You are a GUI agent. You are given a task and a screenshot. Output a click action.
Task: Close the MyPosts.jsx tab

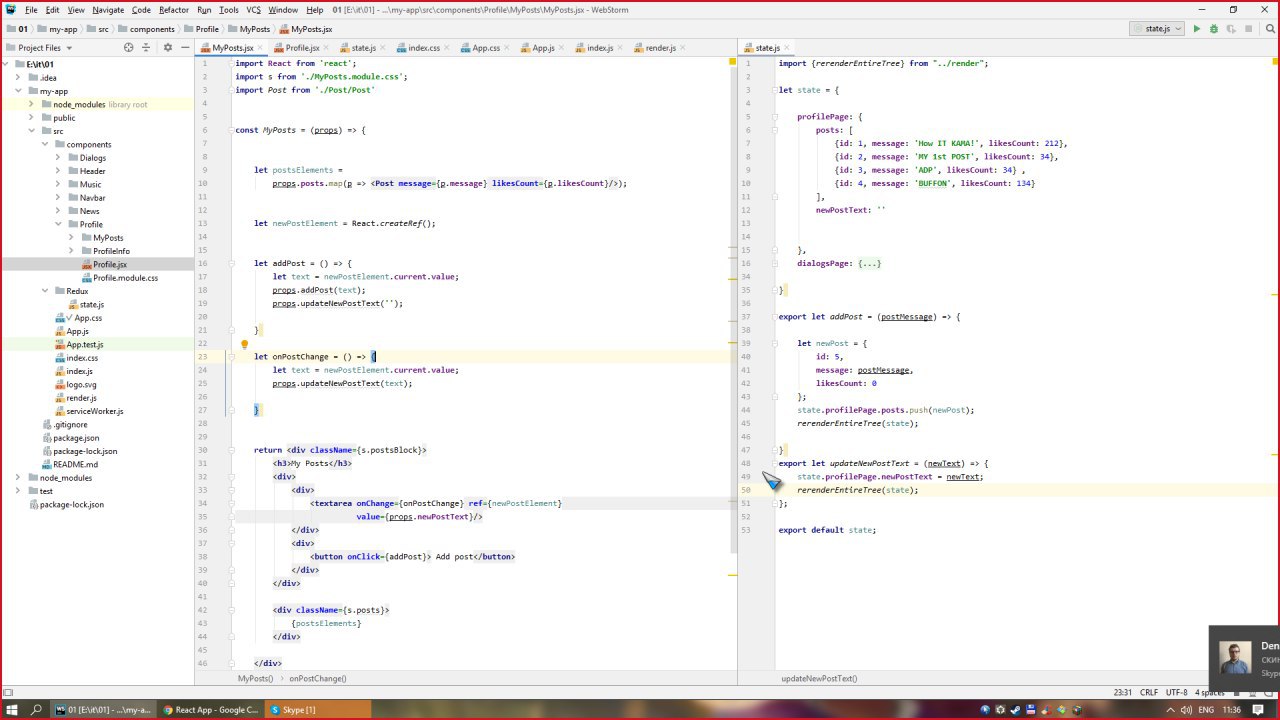pyautogui.click(x=261, y=48)
